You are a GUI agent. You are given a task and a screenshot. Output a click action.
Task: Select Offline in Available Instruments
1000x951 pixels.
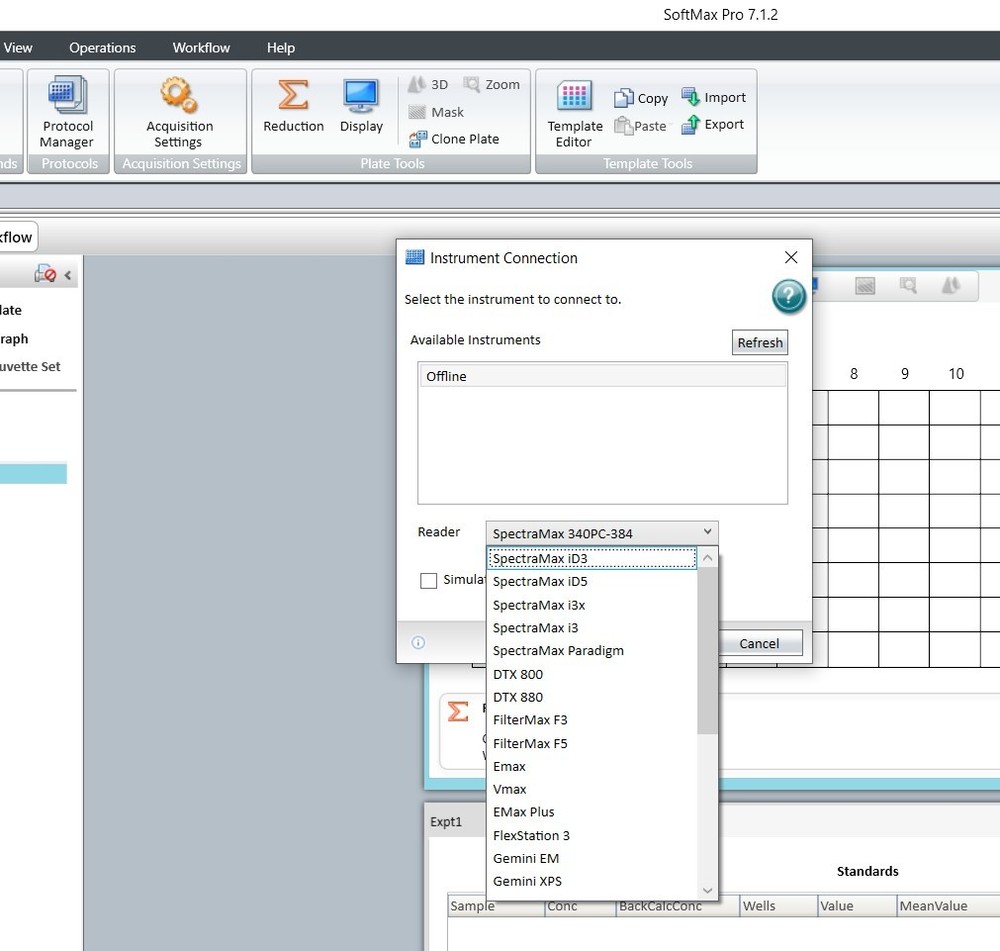click(602, 376)
